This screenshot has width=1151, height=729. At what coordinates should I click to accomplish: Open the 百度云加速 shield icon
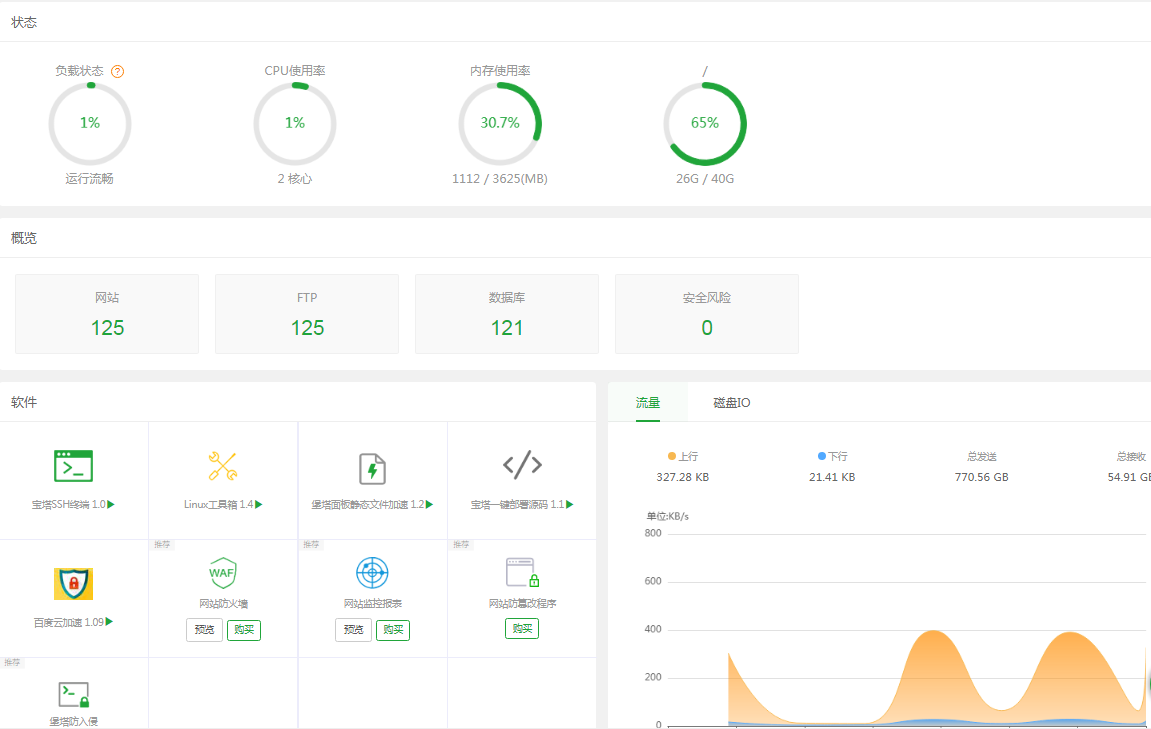point(73,584)
